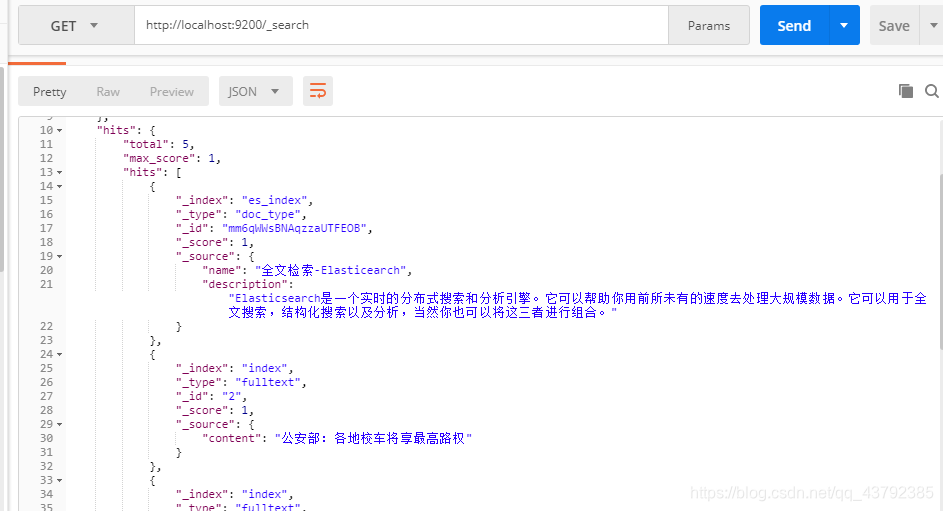This screenshot has width=943, height=511.
Task: Click the Elasticsearch description text paragraph
Action: pos(577,305)
